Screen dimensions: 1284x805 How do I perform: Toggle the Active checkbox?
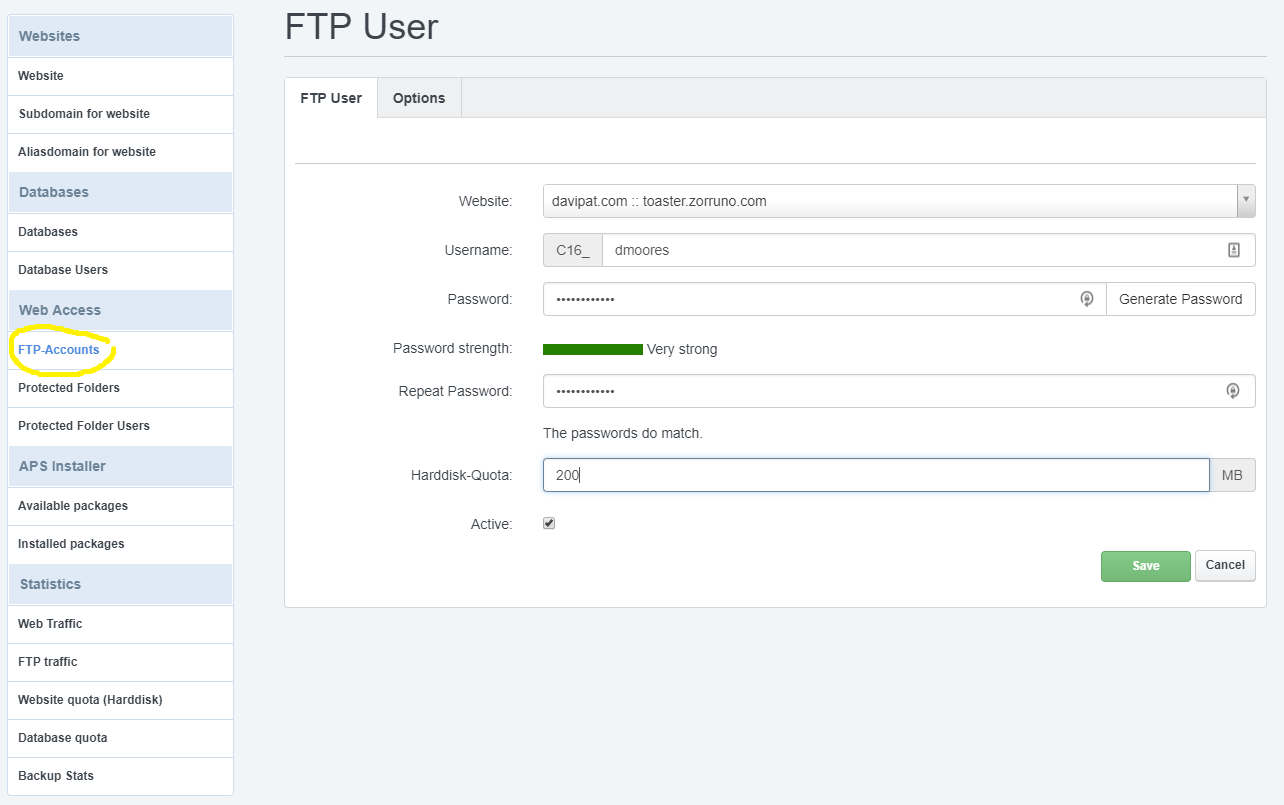click(549, 523)
